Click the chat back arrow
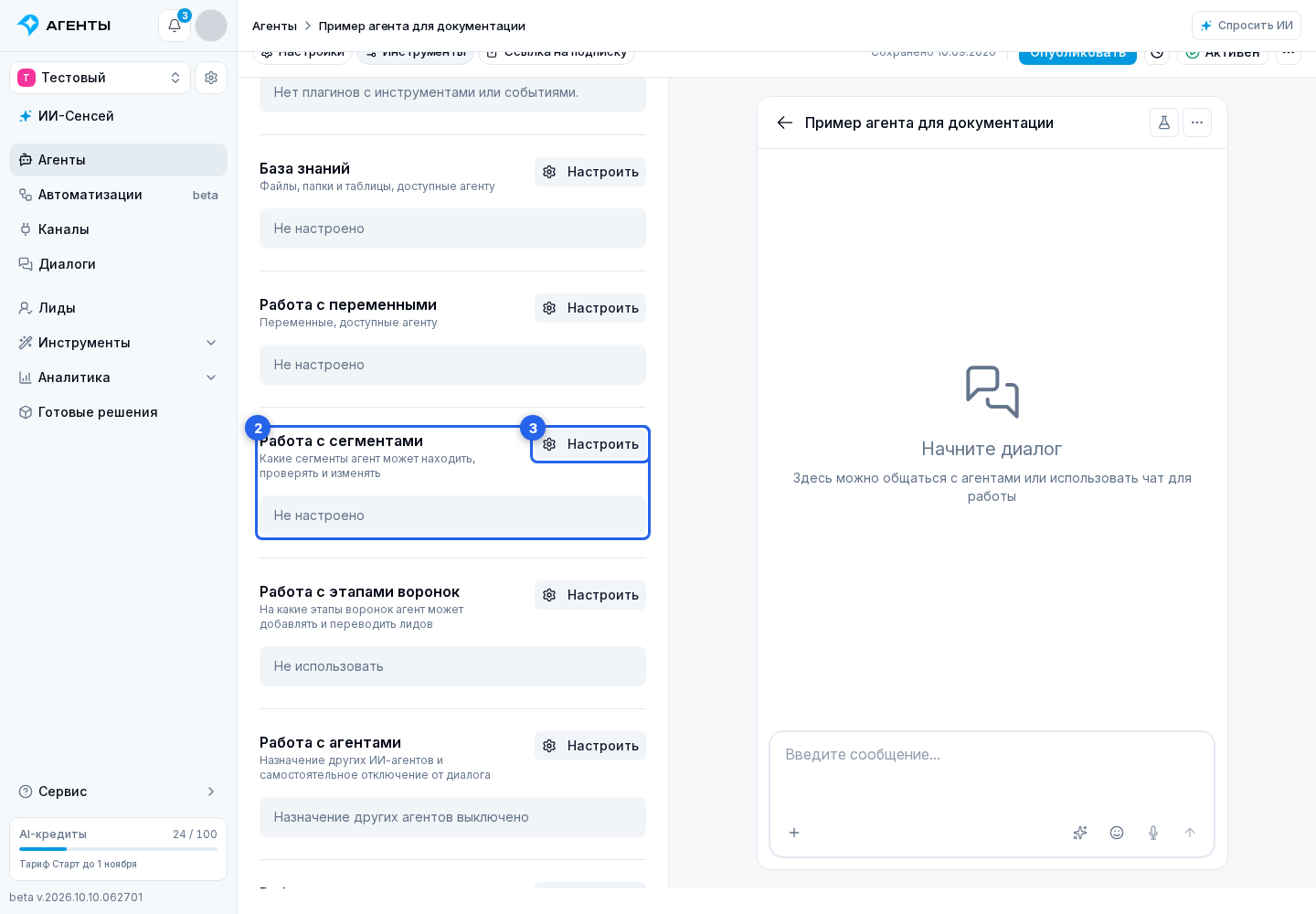Viewport: 1316px width, 914px height. click(784, 122)
